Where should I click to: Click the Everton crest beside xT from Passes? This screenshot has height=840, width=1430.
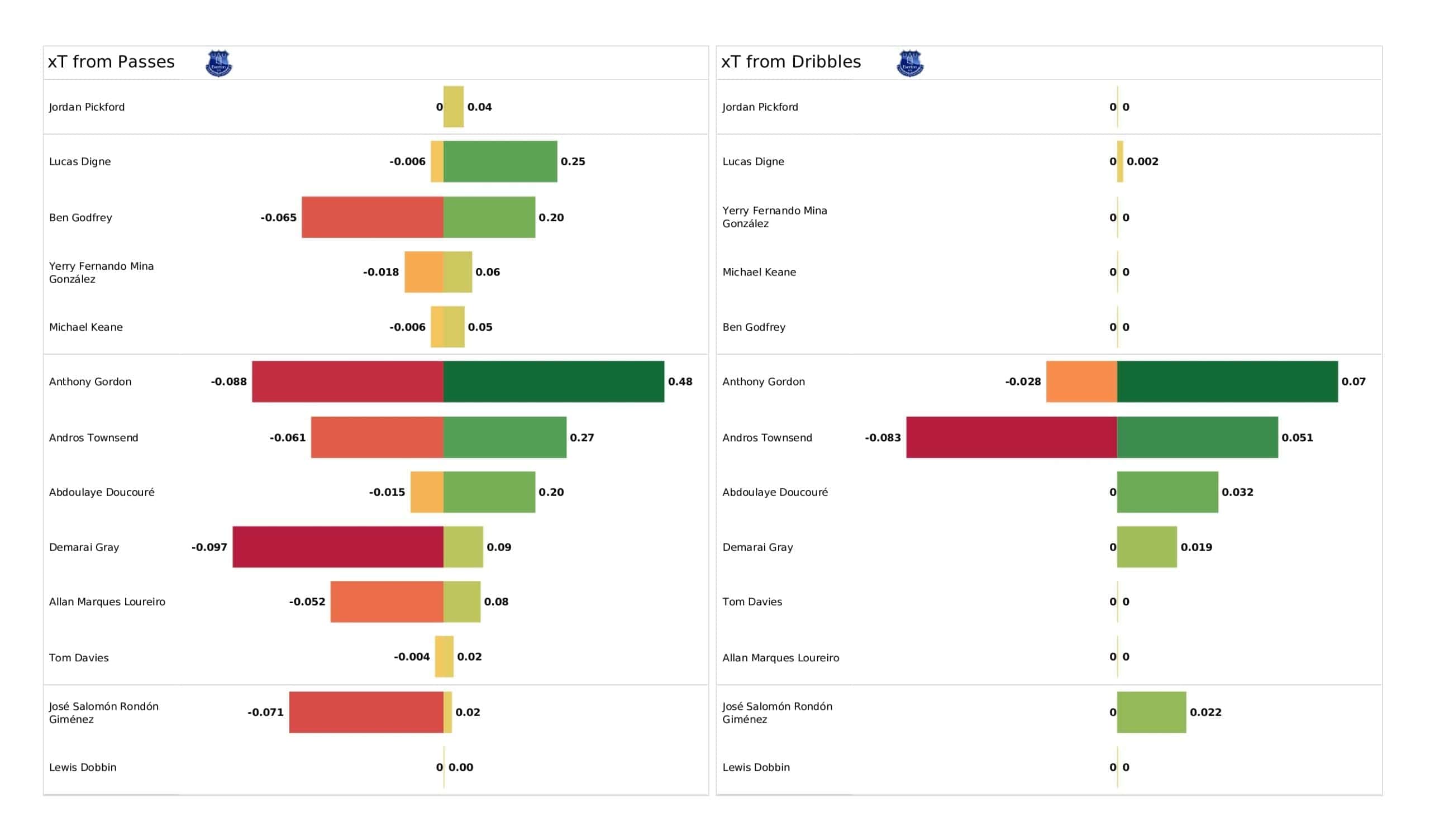pos(218,63)
